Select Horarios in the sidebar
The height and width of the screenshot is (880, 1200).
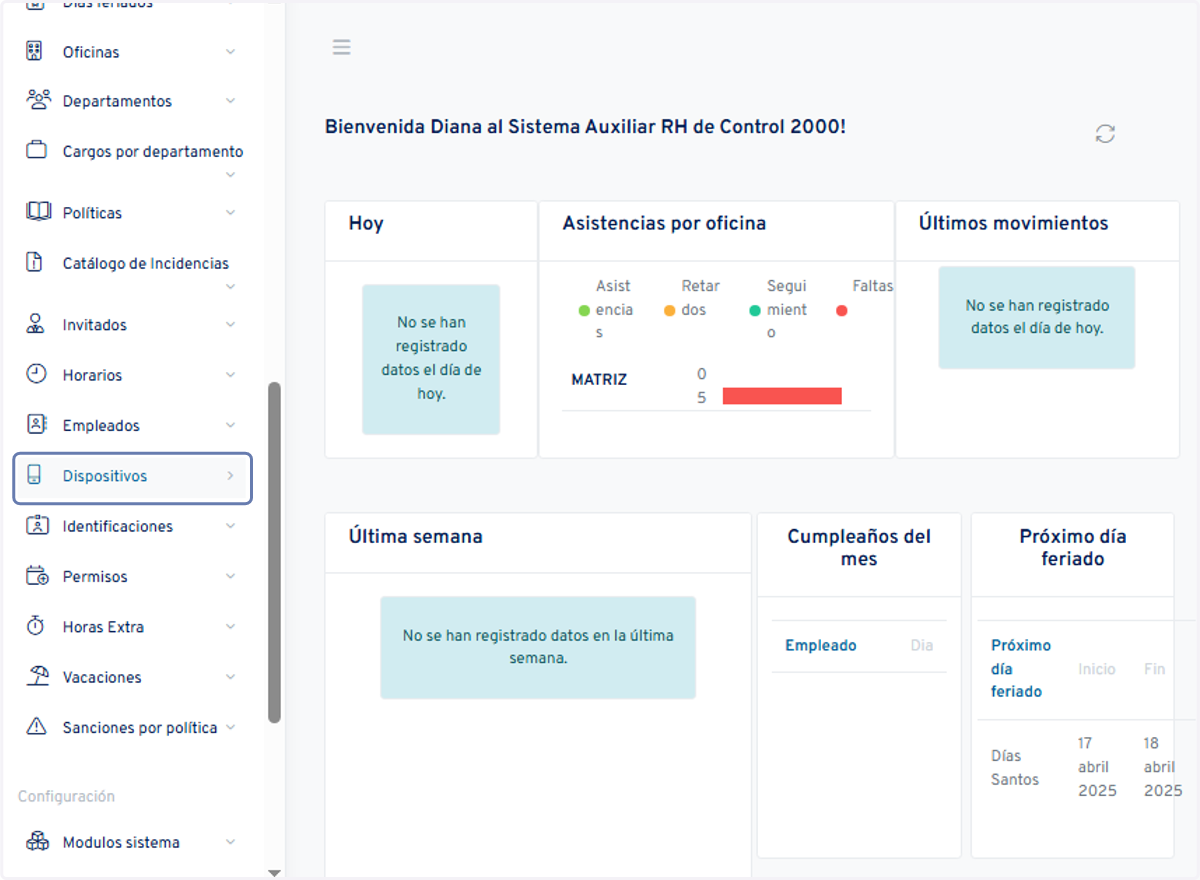132,375
